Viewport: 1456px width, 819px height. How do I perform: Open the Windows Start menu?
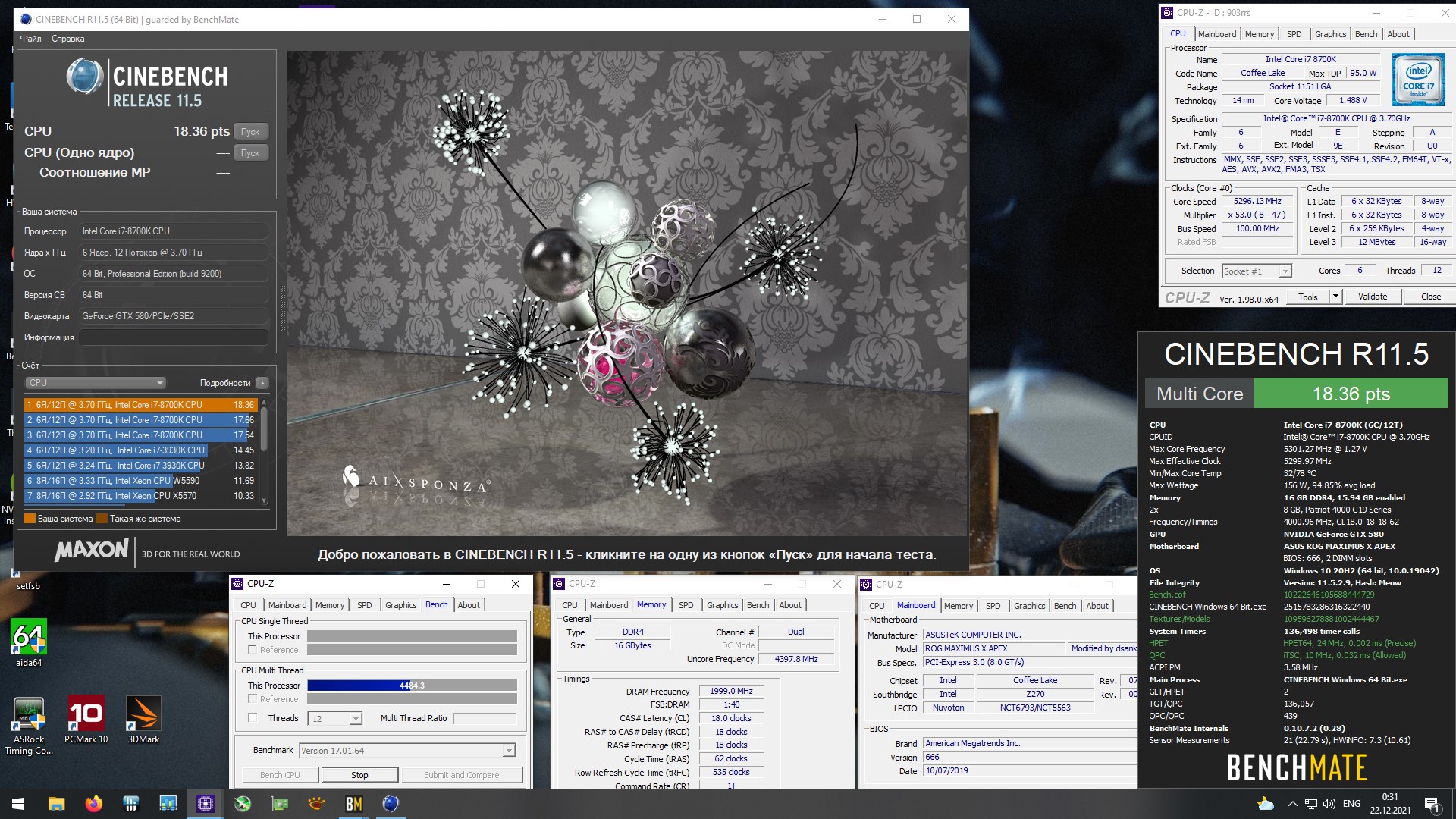18,804
